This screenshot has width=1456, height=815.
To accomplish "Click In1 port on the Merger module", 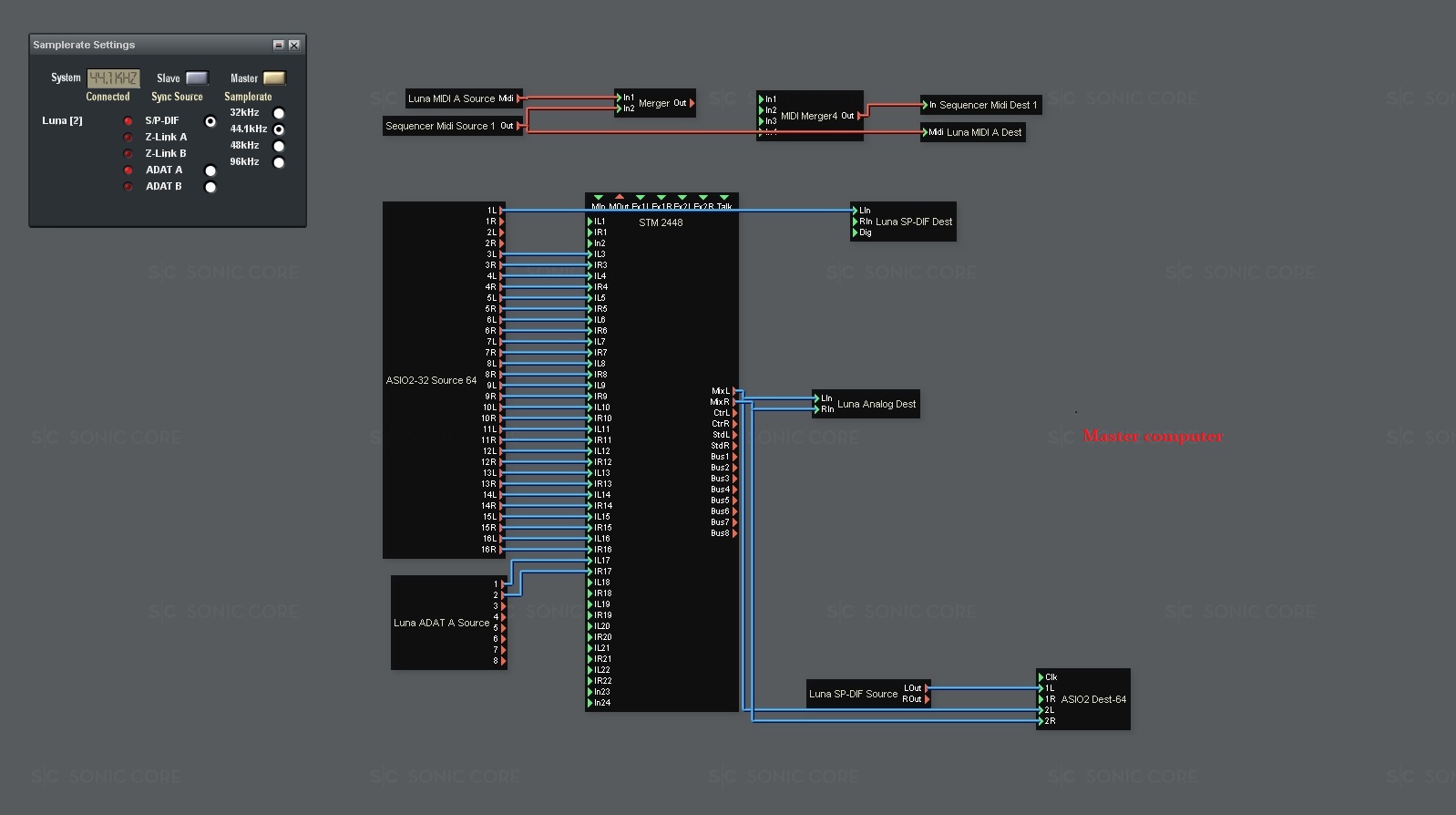I will click(x=620, y=98).
